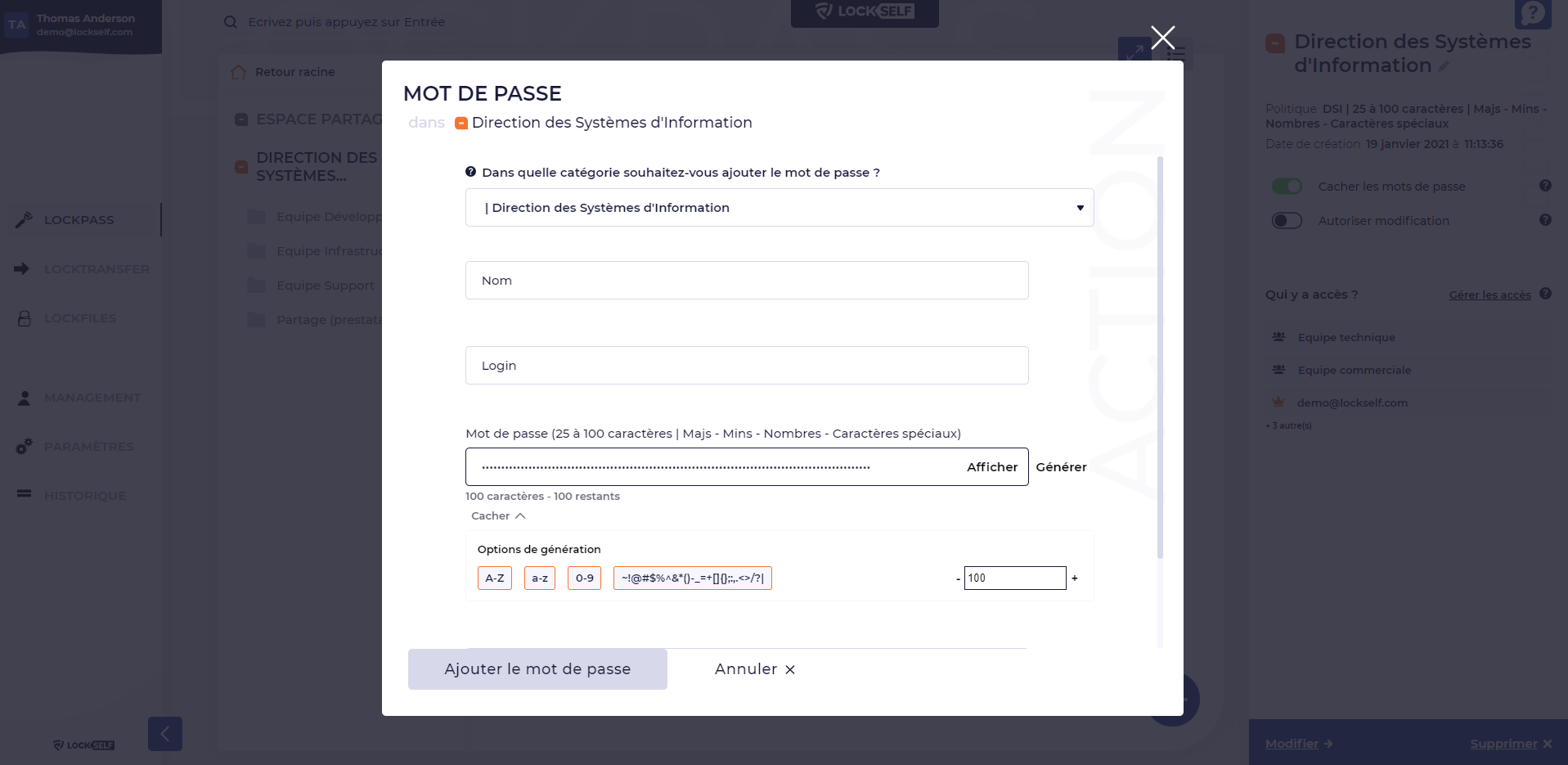Image resolution: width=1568 pixels, height=765 pixels.
Task: Open LockTransfer in the sidebar
Action: point(97,269)
